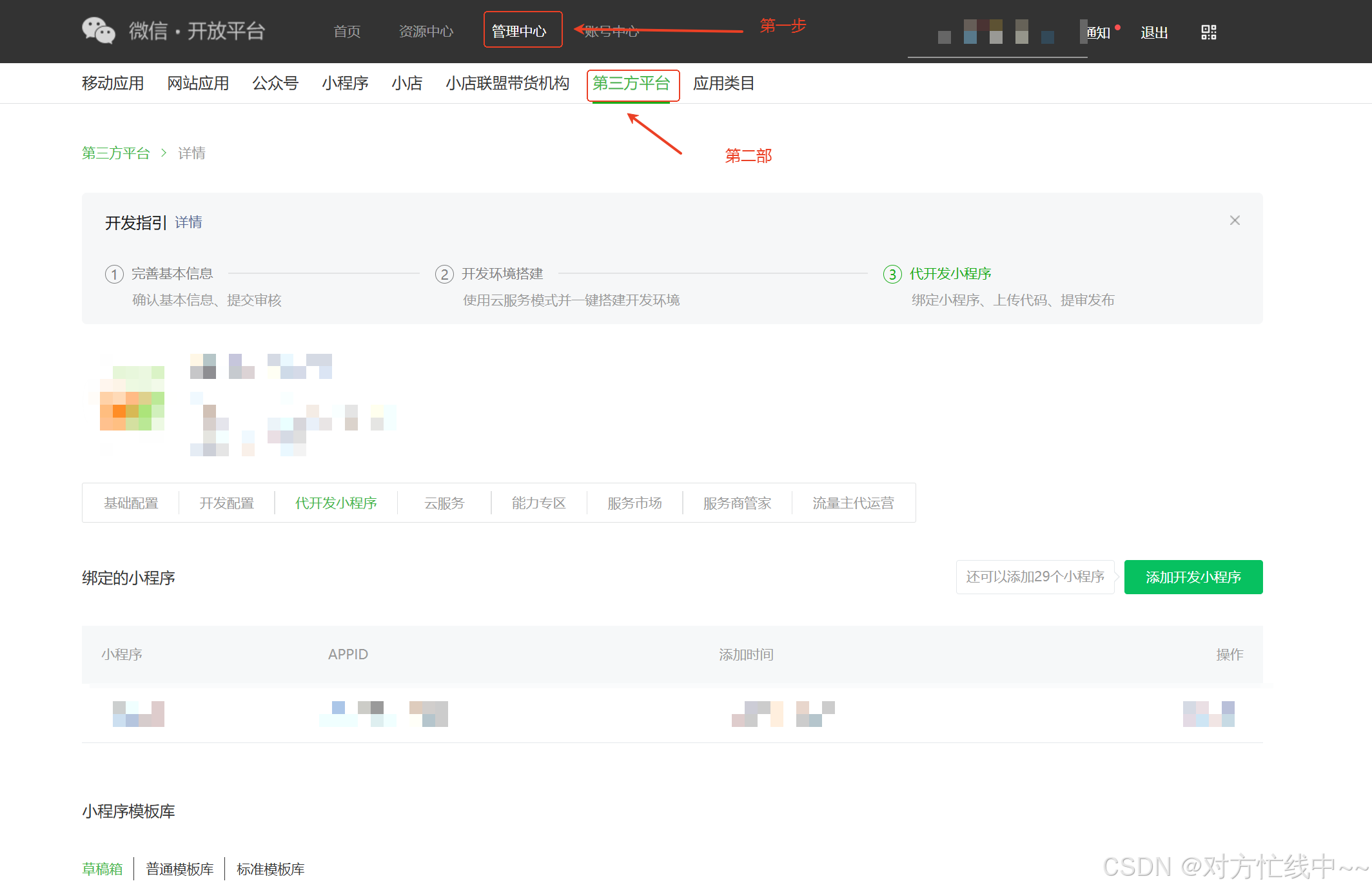
Task: Open 管理中心 in top navigation
Action: pyautogui.click(x=519, y=31)
